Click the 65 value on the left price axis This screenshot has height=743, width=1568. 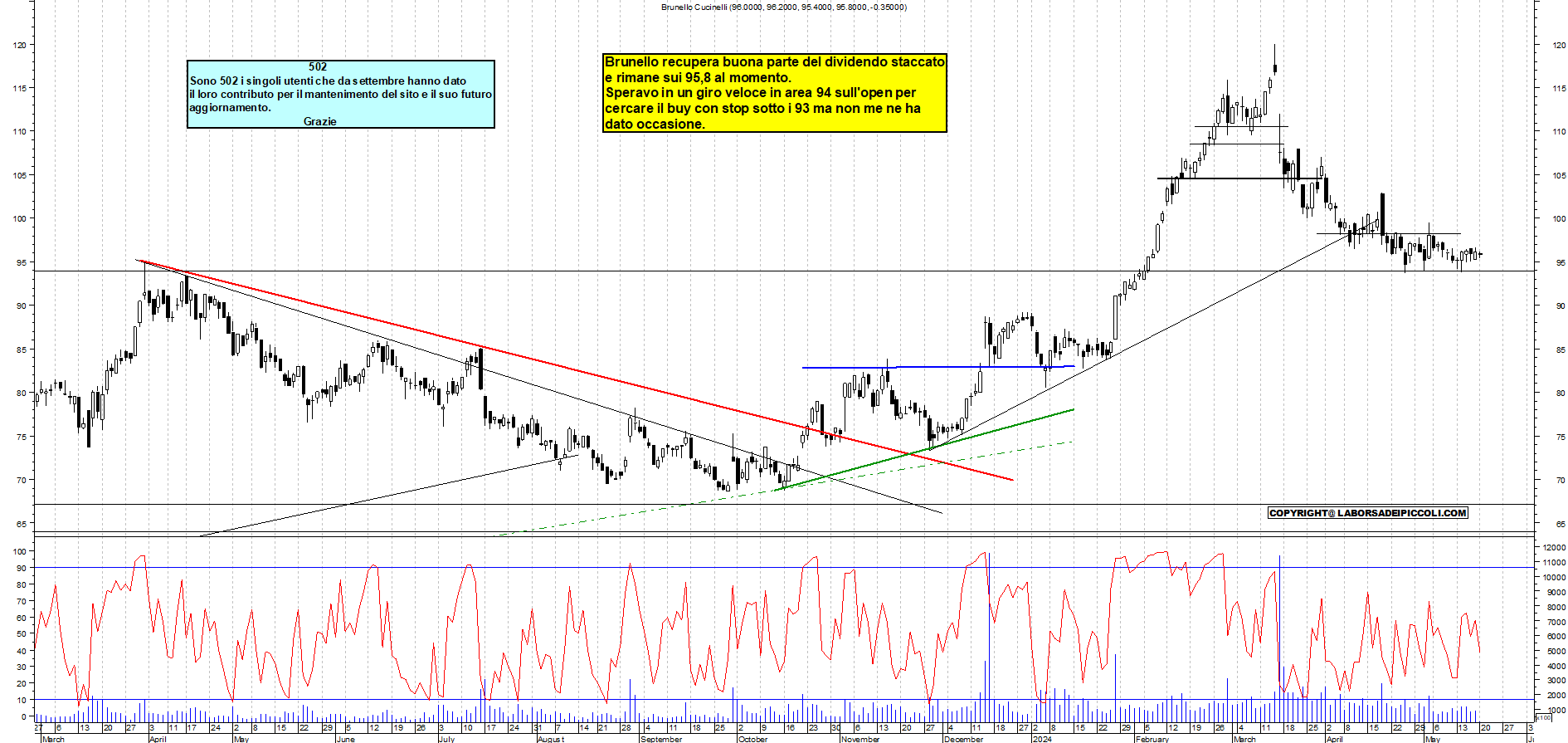coord(22,524)
